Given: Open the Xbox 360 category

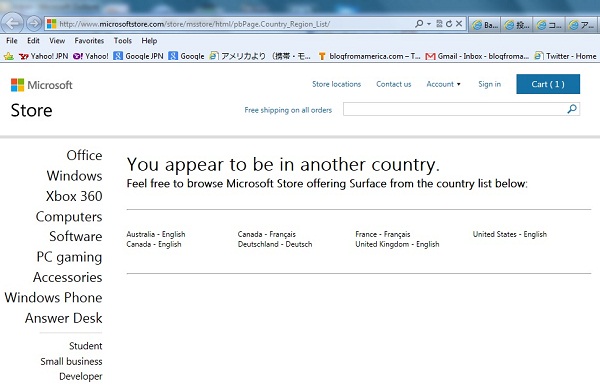Looking at the screenshot, I should pyautogui.click(x=74, y=196).
